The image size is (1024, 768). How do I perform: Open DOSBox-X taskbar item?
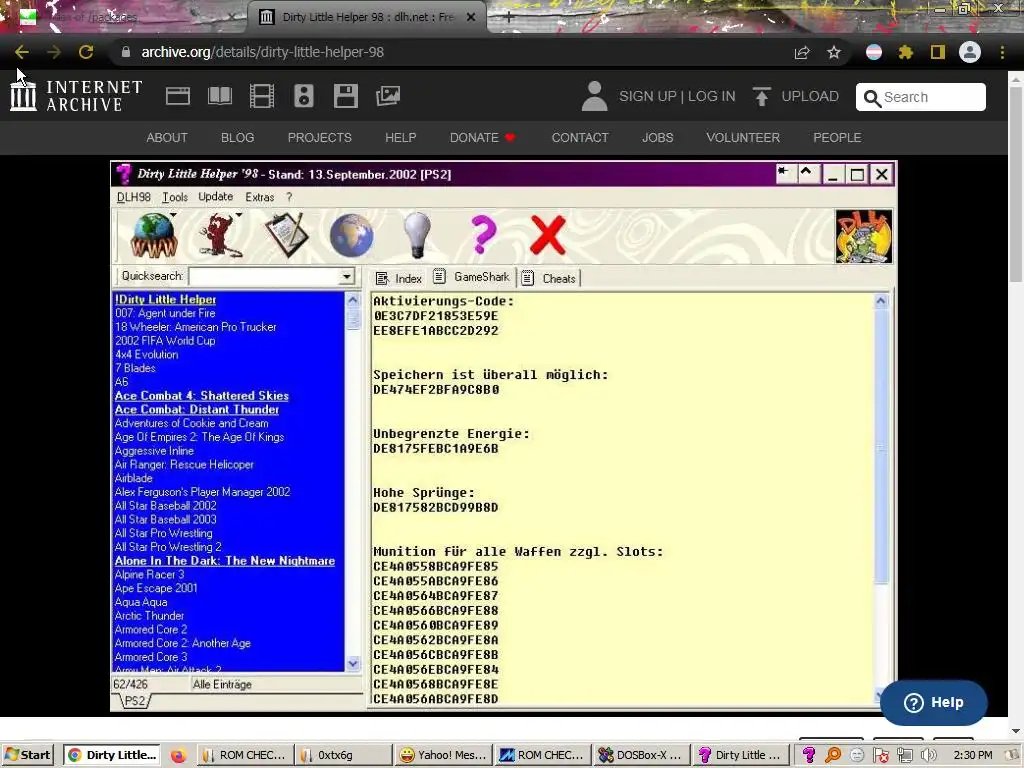(641, 755)
